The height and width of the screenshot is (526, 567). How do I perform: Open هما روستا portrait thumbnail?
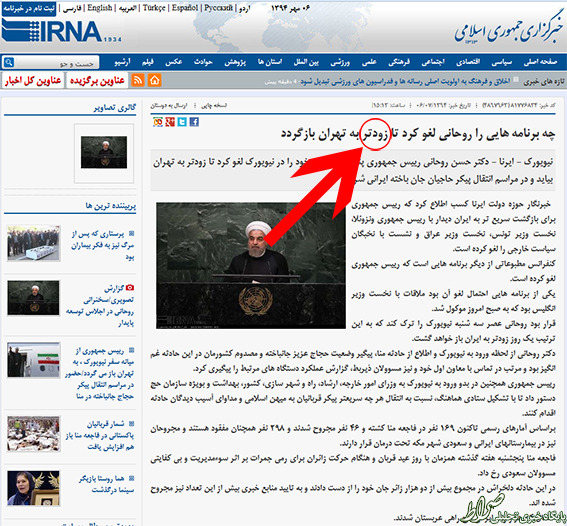coord(33,488)
